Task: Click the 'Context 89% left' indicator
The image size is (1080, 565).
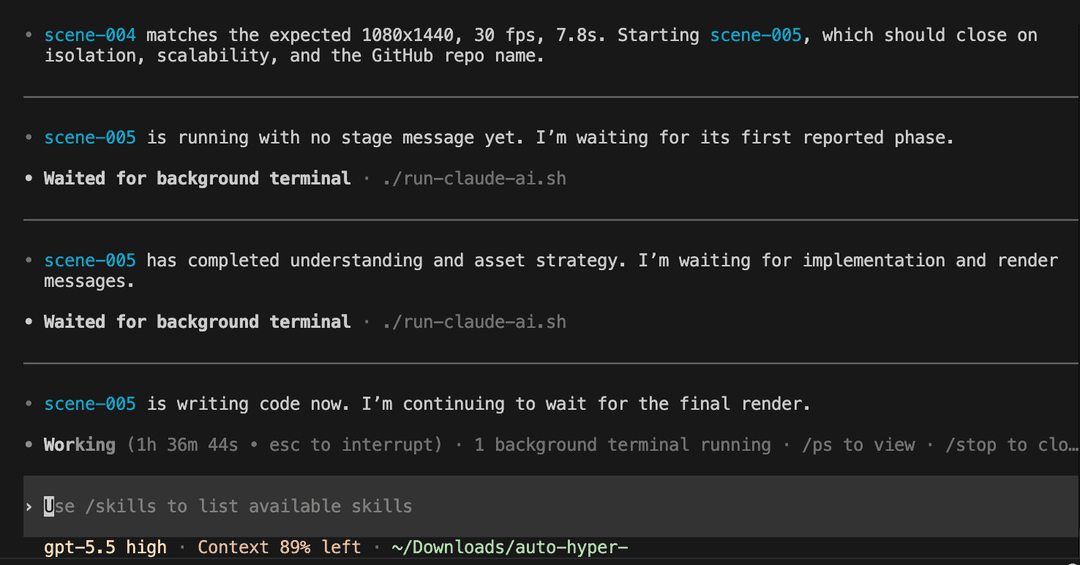Action: [280, 547]
